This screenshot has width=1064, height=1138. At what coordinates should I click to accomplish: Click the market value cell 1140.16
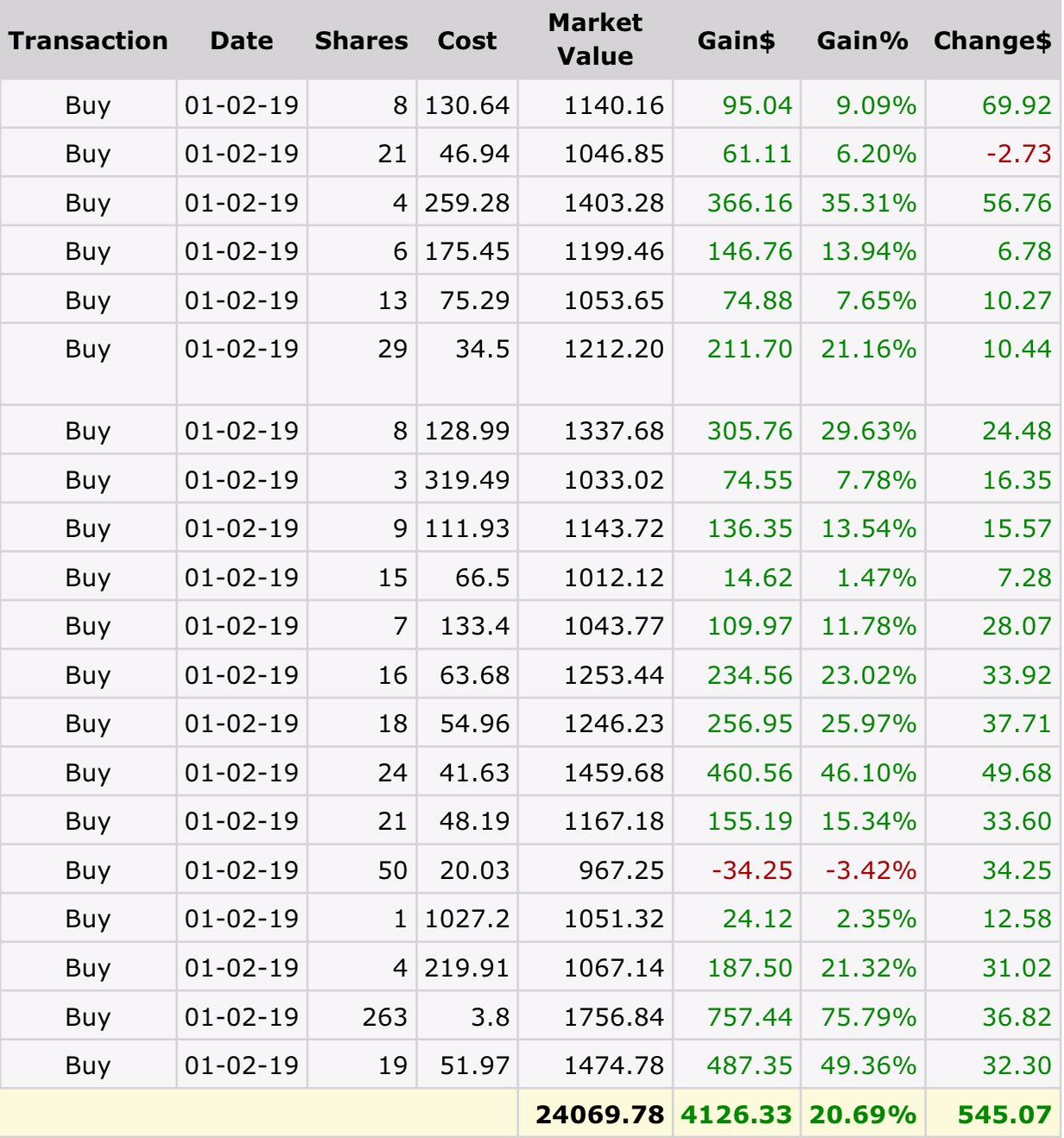click(x=613, y=105)
